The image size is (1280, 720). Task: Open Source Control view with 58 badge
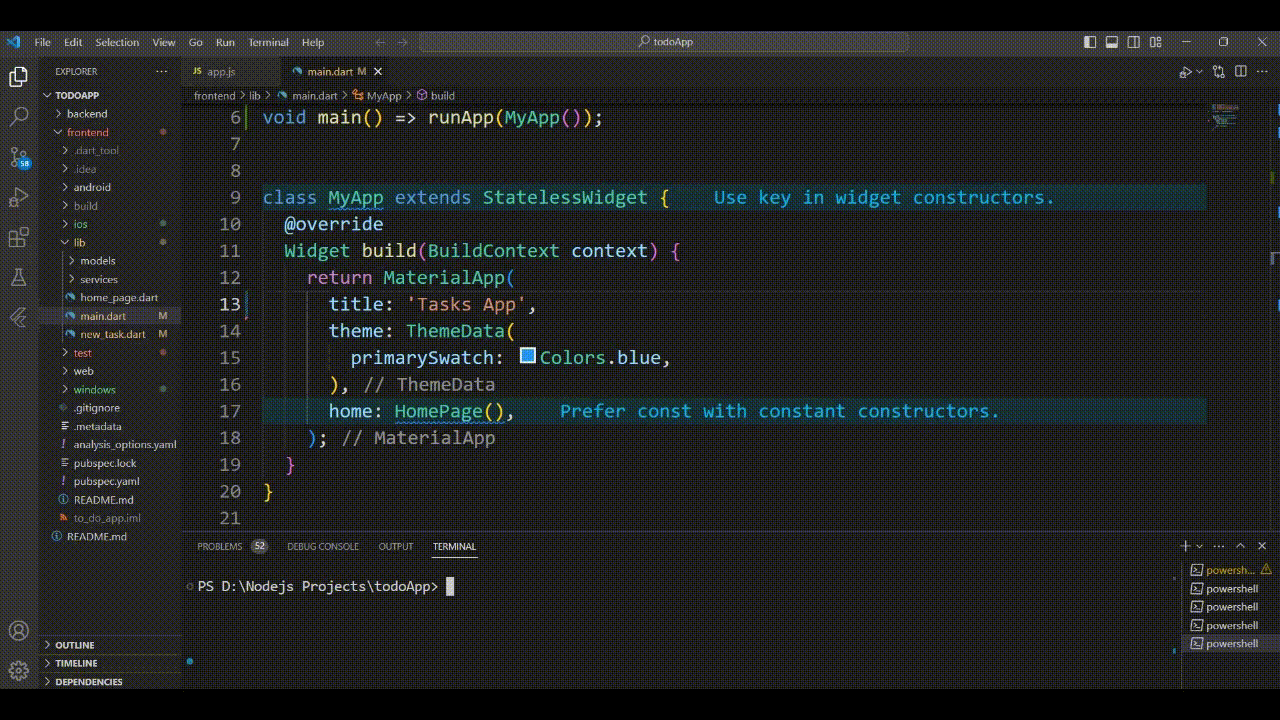pos(18,158)
